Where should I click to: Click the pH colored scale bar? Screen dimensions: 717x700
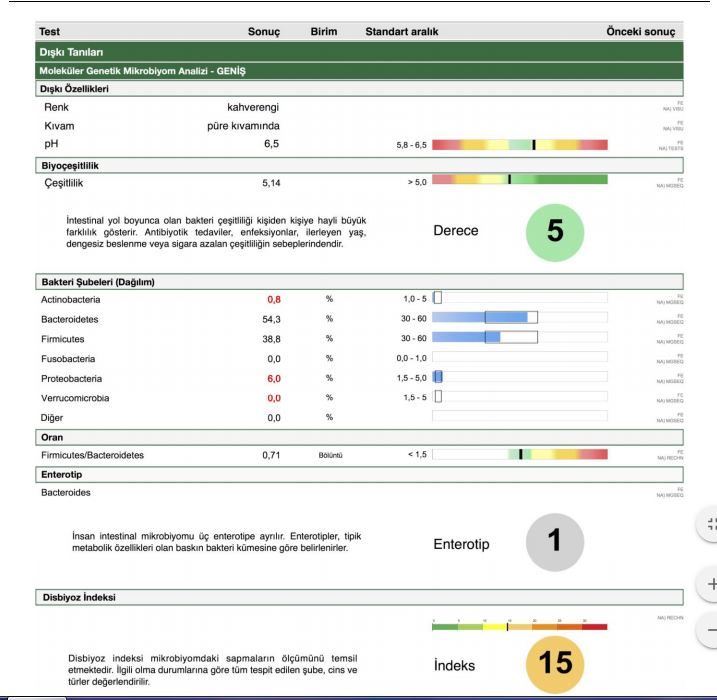pyautogui.click(x=520, y=145)
